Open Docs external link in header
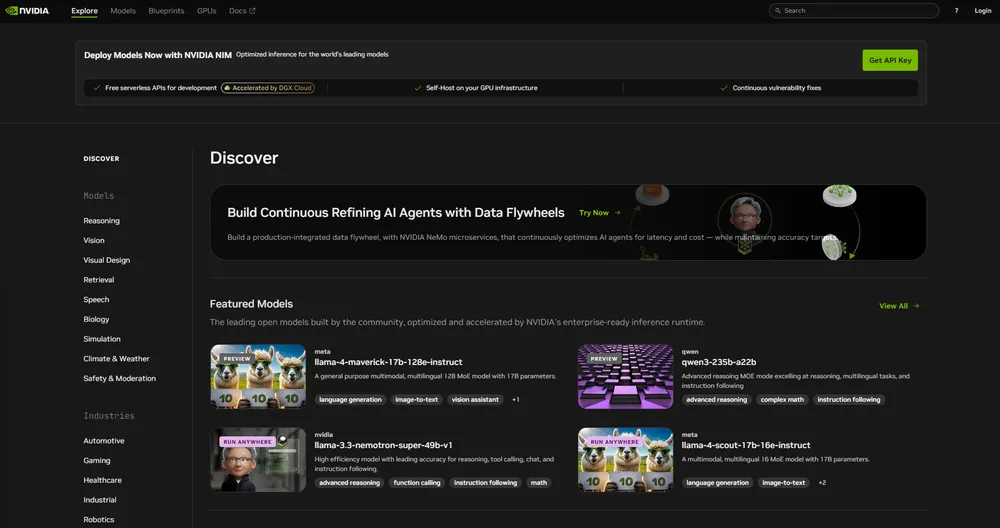1000x528 pixels. 241,11
